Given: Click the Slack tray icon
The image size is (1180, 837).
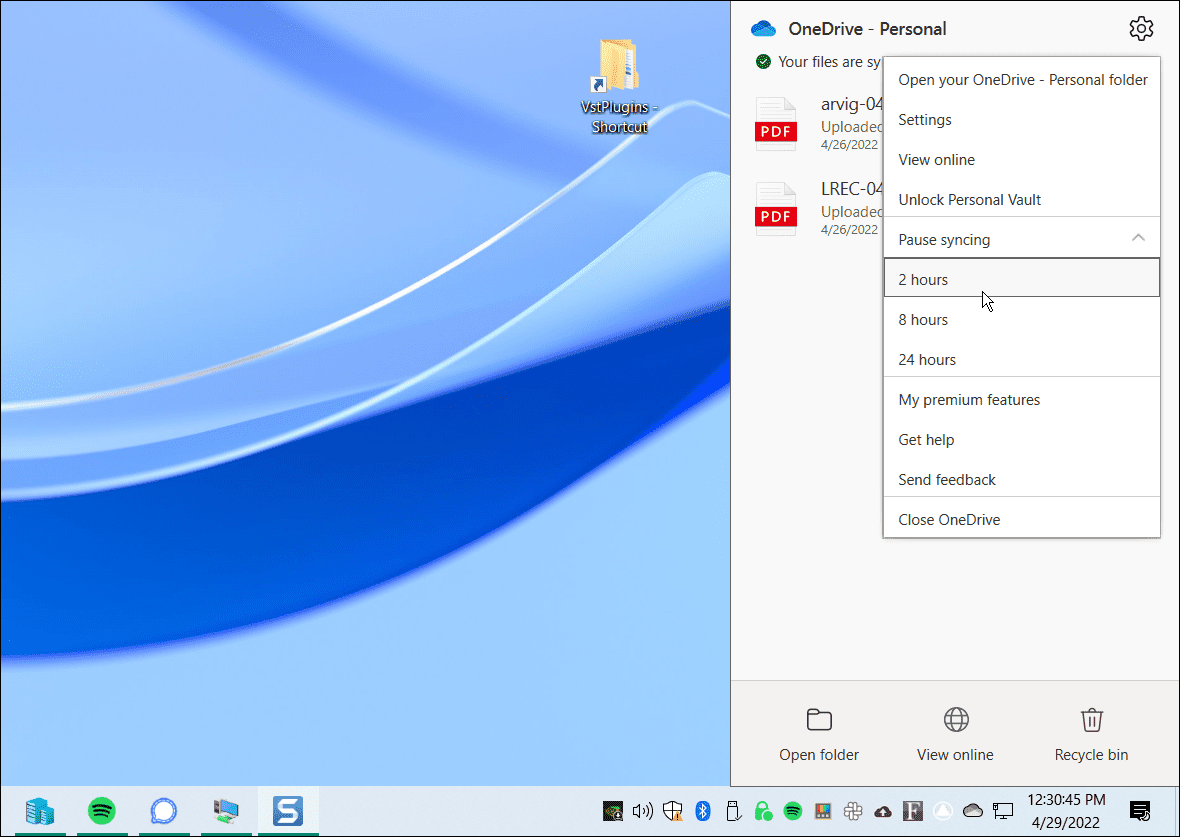Looking at the screenshot, I should click(x=853, y=811).
